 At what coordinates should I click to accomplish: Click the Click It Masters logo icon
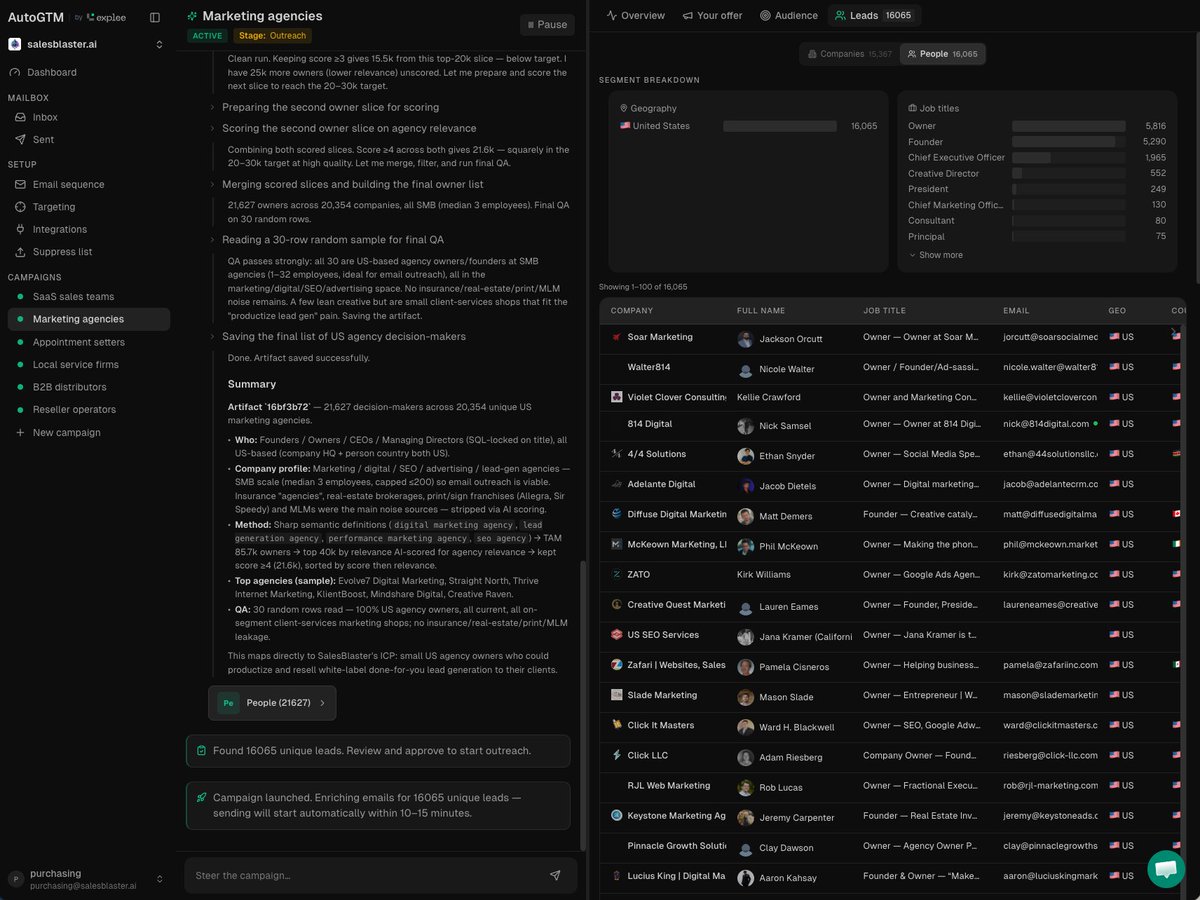(617, 725)
